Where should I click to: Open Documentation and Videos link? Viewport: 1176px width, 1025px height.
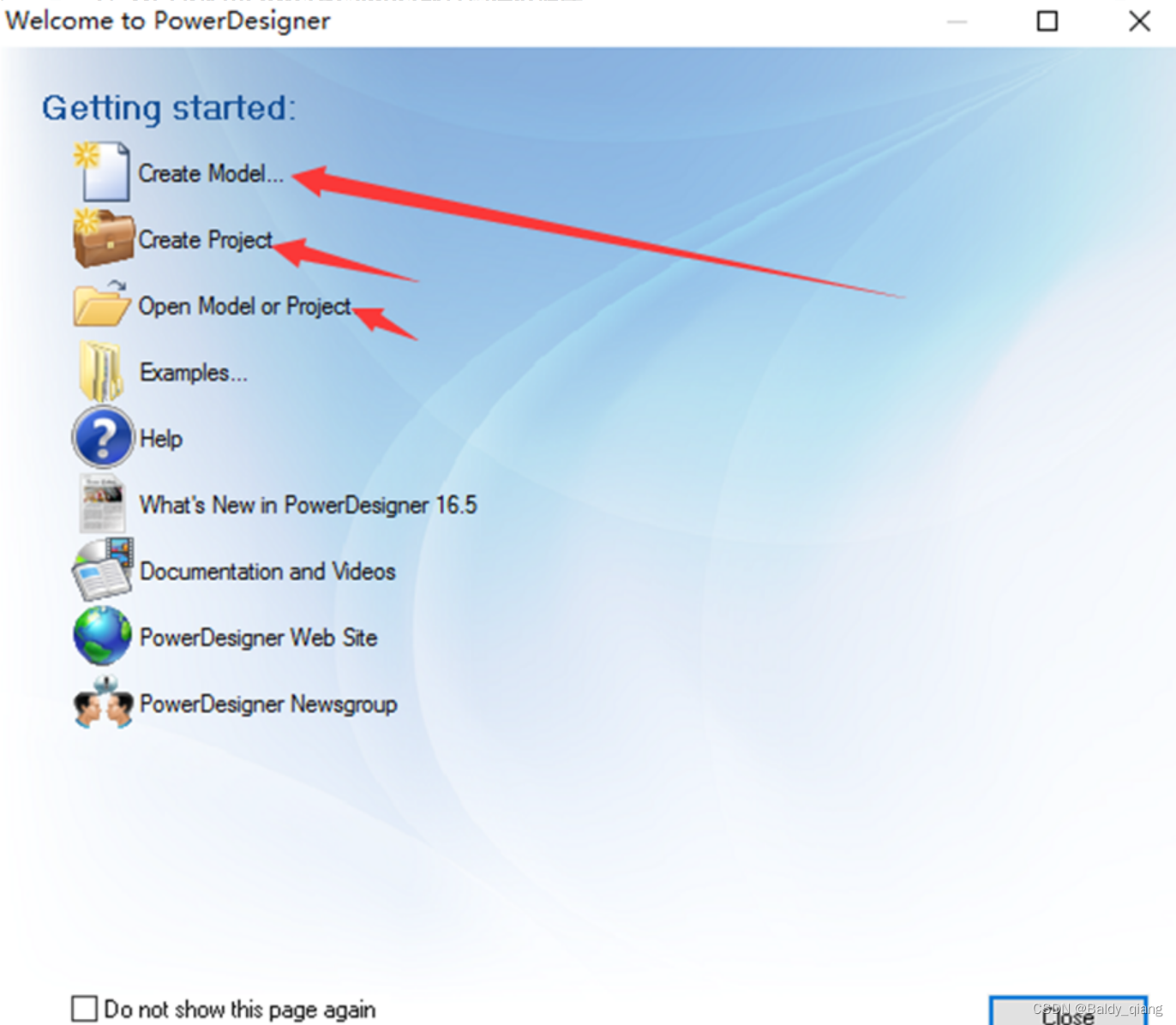(x=268, y=571)
